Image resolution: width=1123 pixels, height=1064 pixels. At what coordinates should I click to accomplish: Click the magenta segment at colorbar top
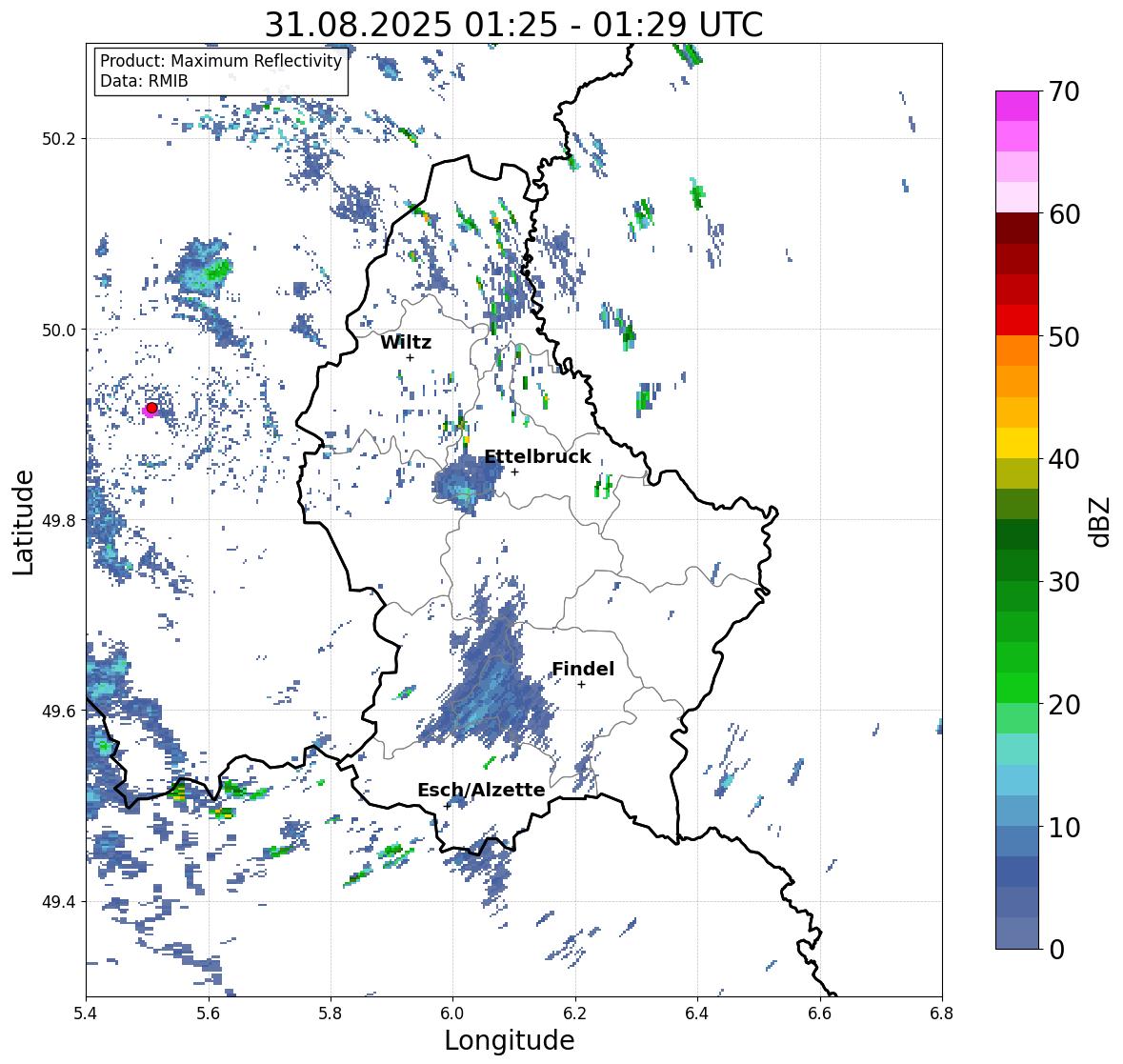coord(1017,106)
